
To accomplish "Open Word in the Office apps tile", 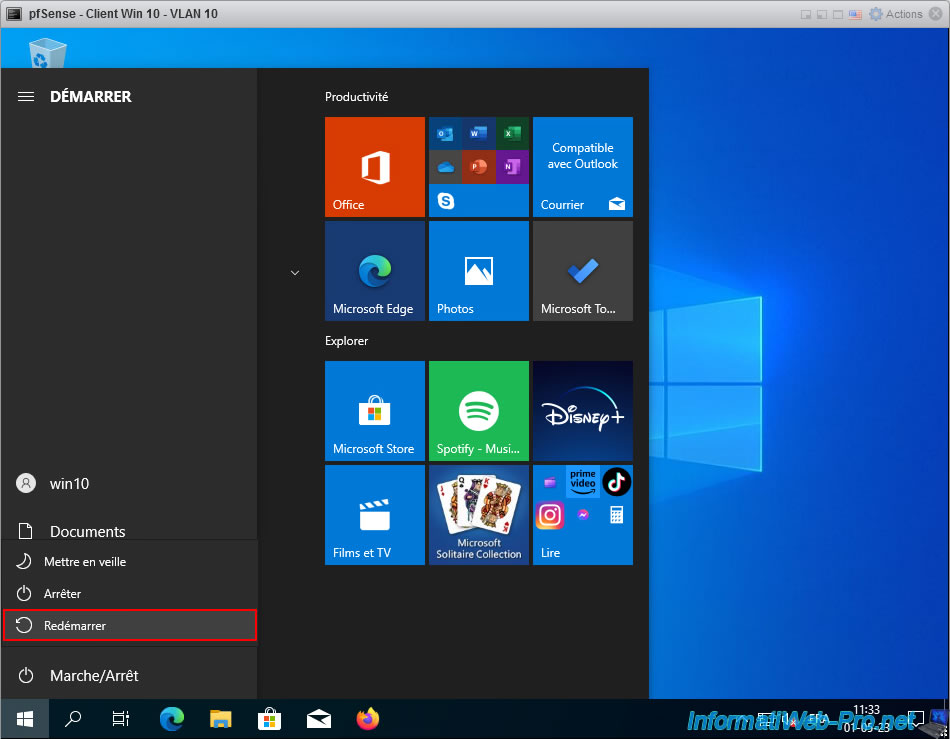I will click(x=479, y=133).
